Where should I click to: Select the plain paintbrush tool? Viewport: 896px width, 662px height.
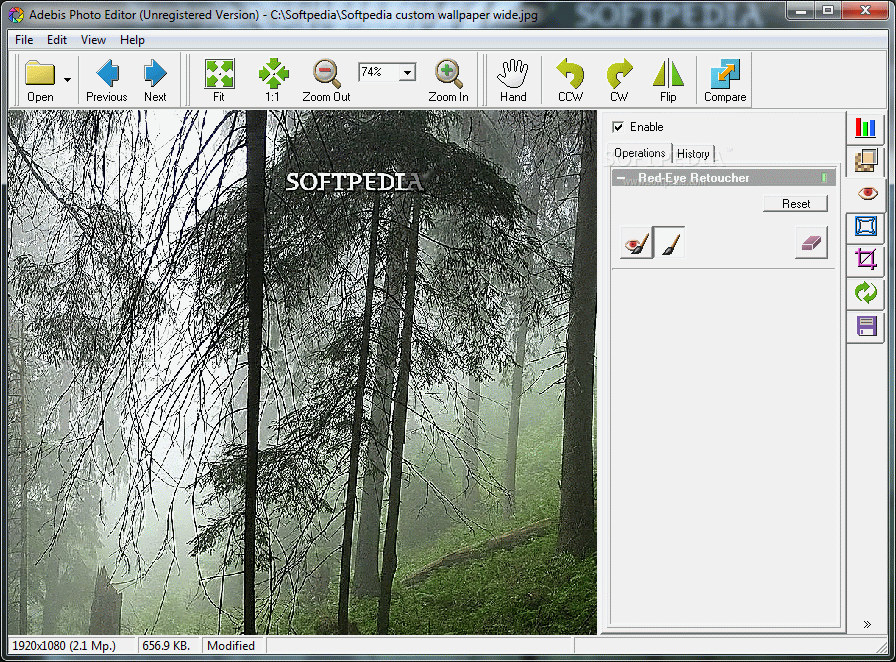coord(669,243)
